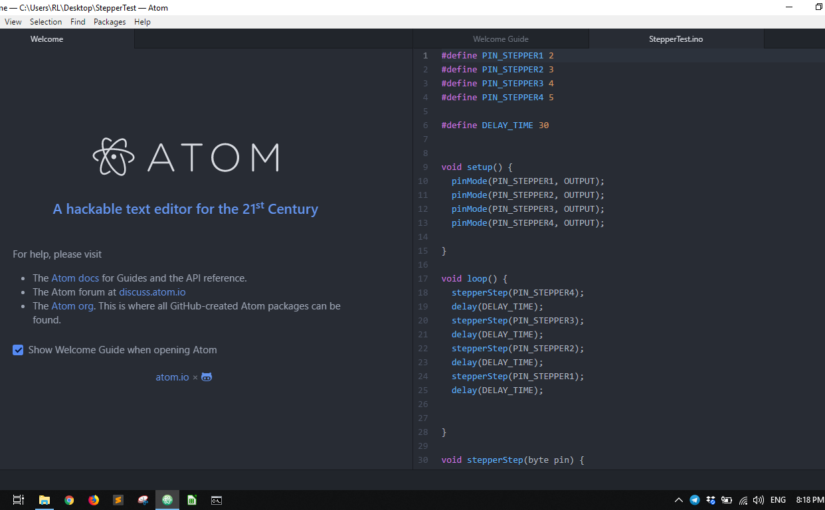Screen dimensions: 825x510
Task: Open the atom.io link
Action: point(172,377)
